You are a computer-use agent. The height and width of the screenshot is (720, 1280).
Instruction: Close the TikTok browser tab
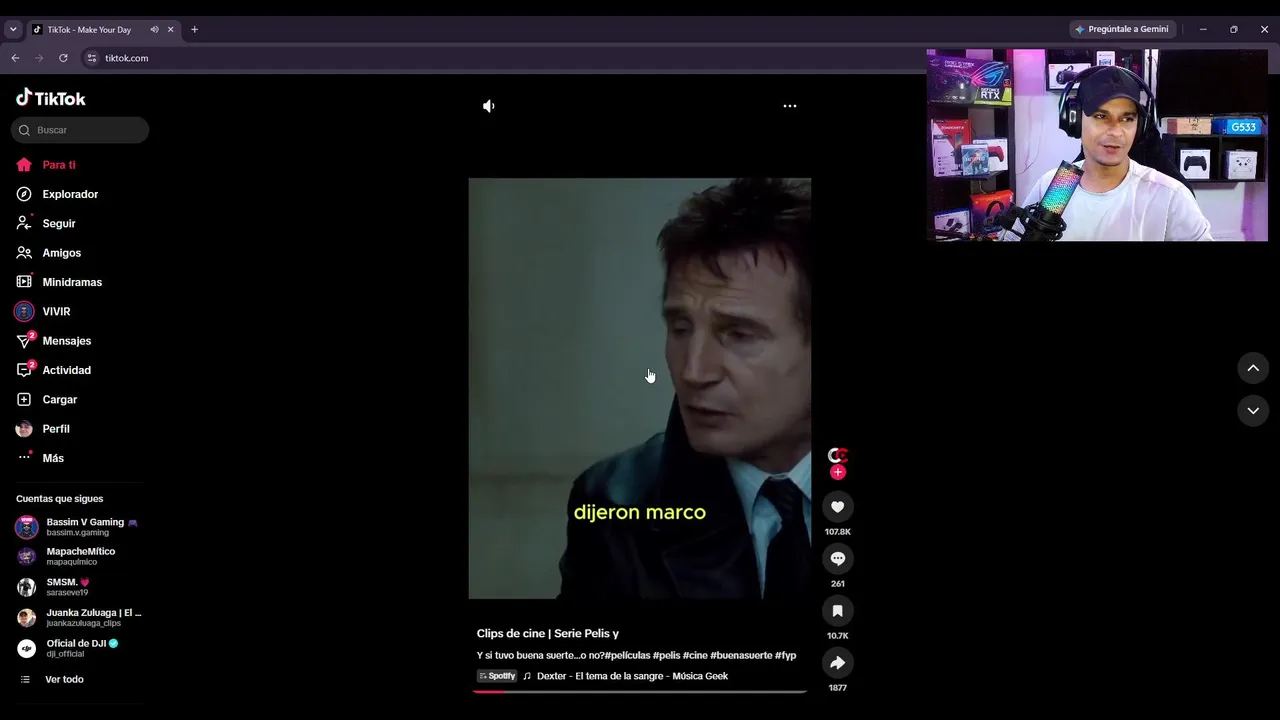[171, 30]
